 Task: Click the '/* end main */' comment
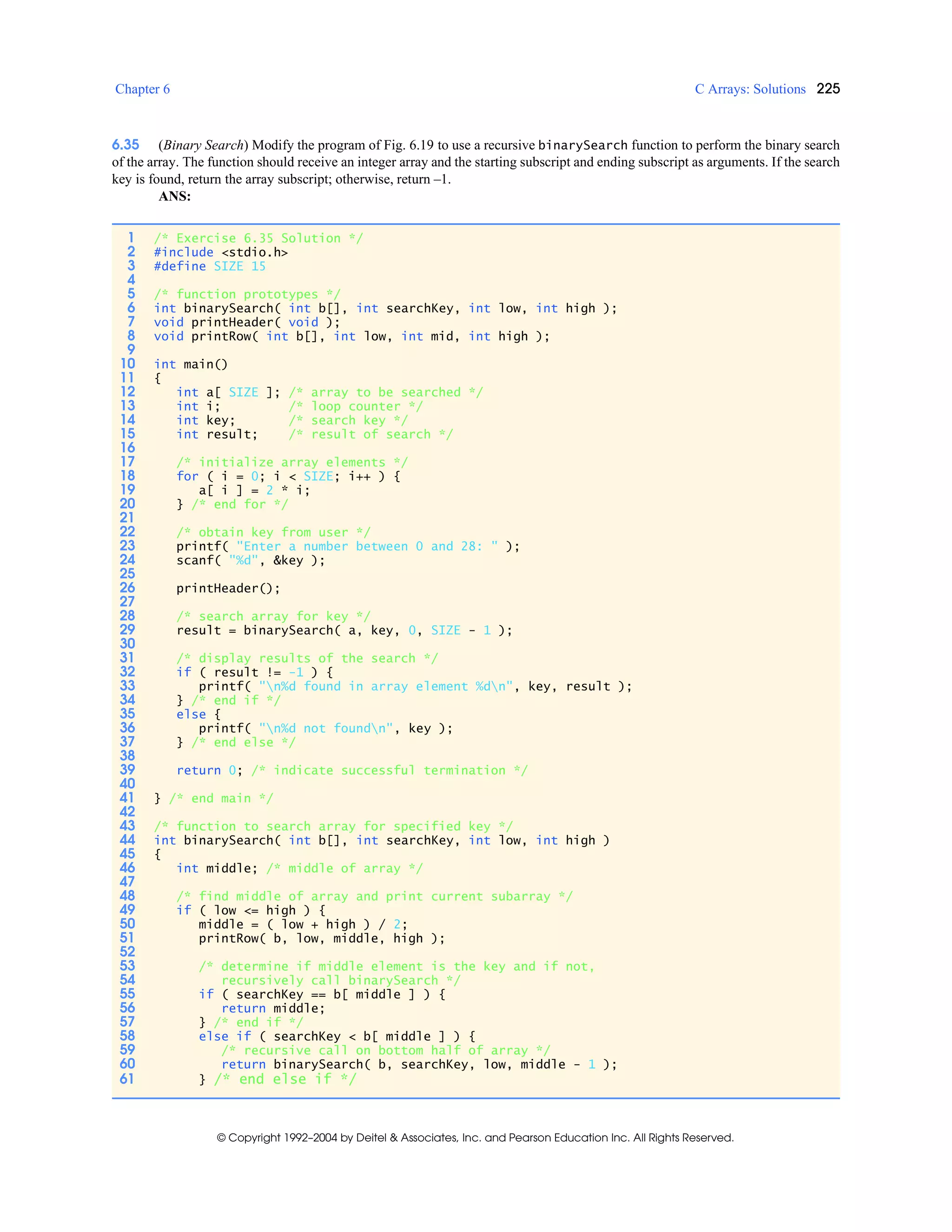221,798
